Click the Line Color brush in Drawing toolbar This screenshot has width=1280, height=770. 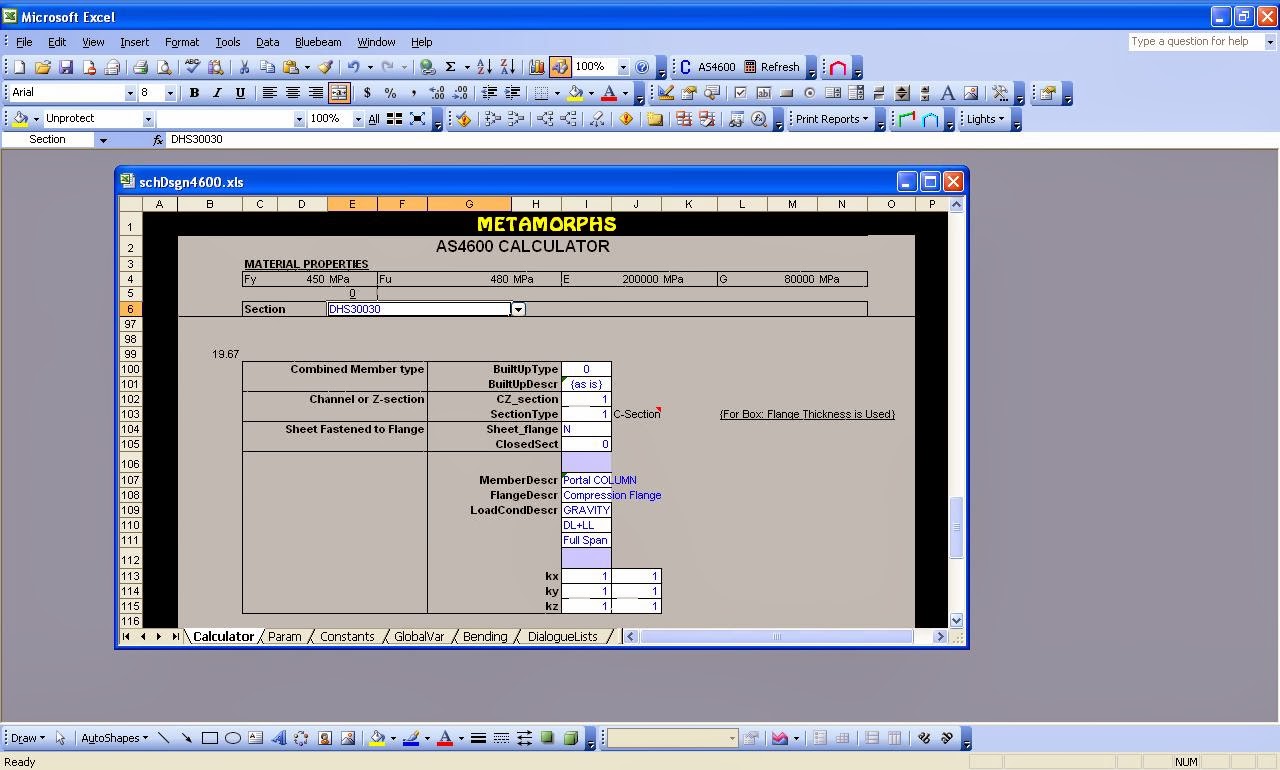coord(411,738)
